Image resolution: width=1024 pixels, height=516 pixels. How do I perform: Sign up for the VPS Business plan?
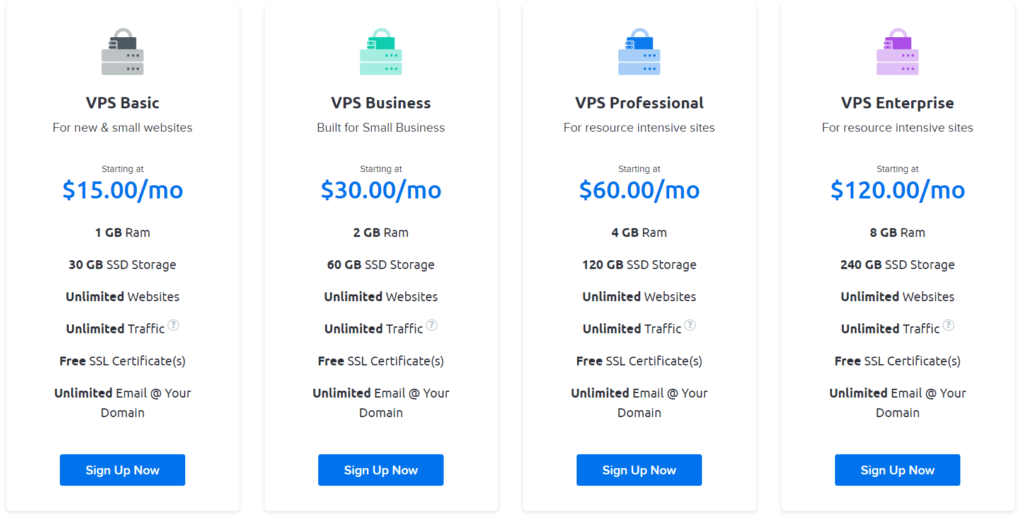coord(381,470)
